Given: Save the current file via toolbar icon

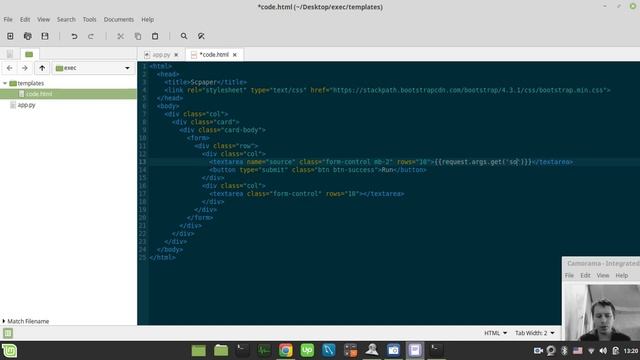Looking at the screenshot, I should [x=45, y=36].
